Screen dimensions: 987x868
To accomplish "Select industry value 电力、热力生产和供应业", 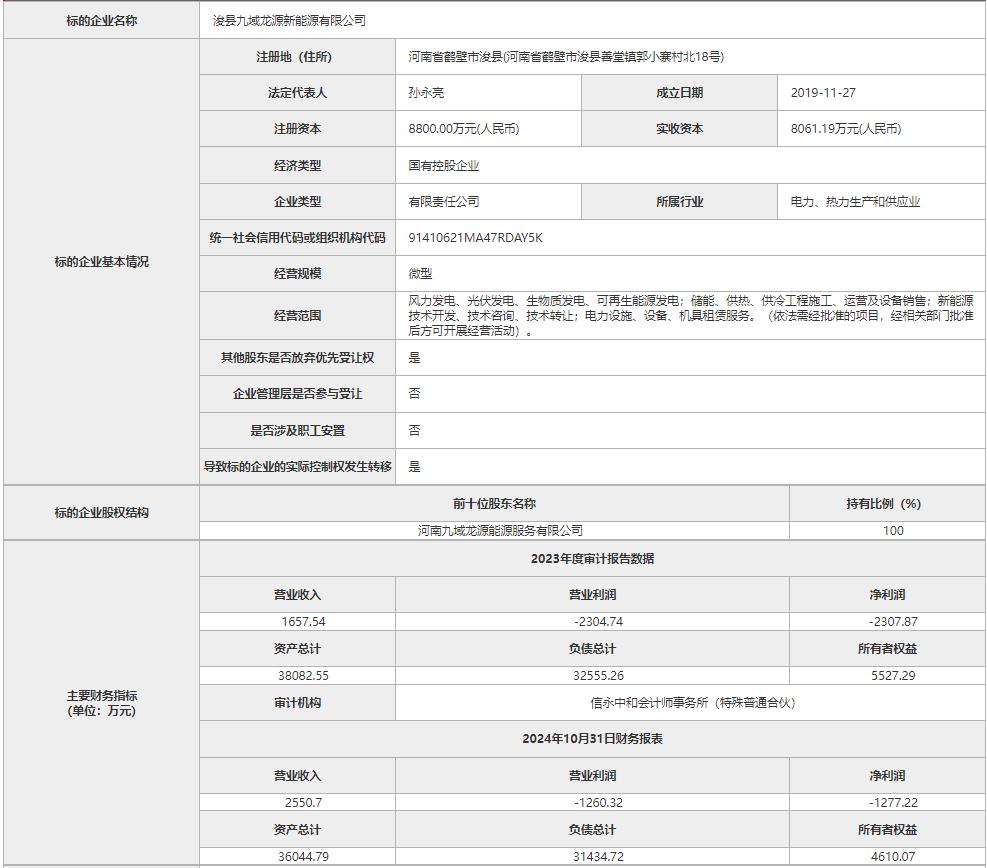I will coord(855,202).
